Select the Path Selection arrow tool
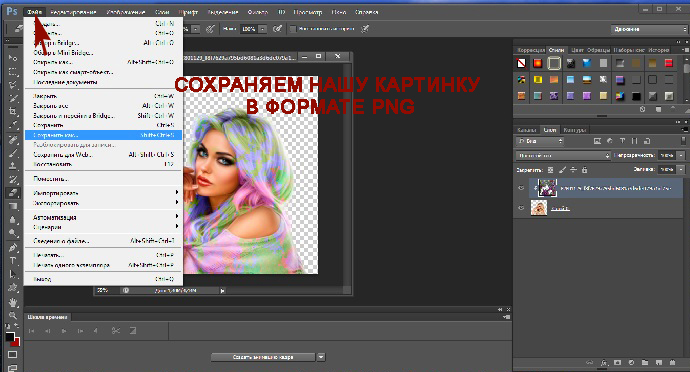Image resolution: width=690 pixels, height=372 pixels. tap(13, 274)
